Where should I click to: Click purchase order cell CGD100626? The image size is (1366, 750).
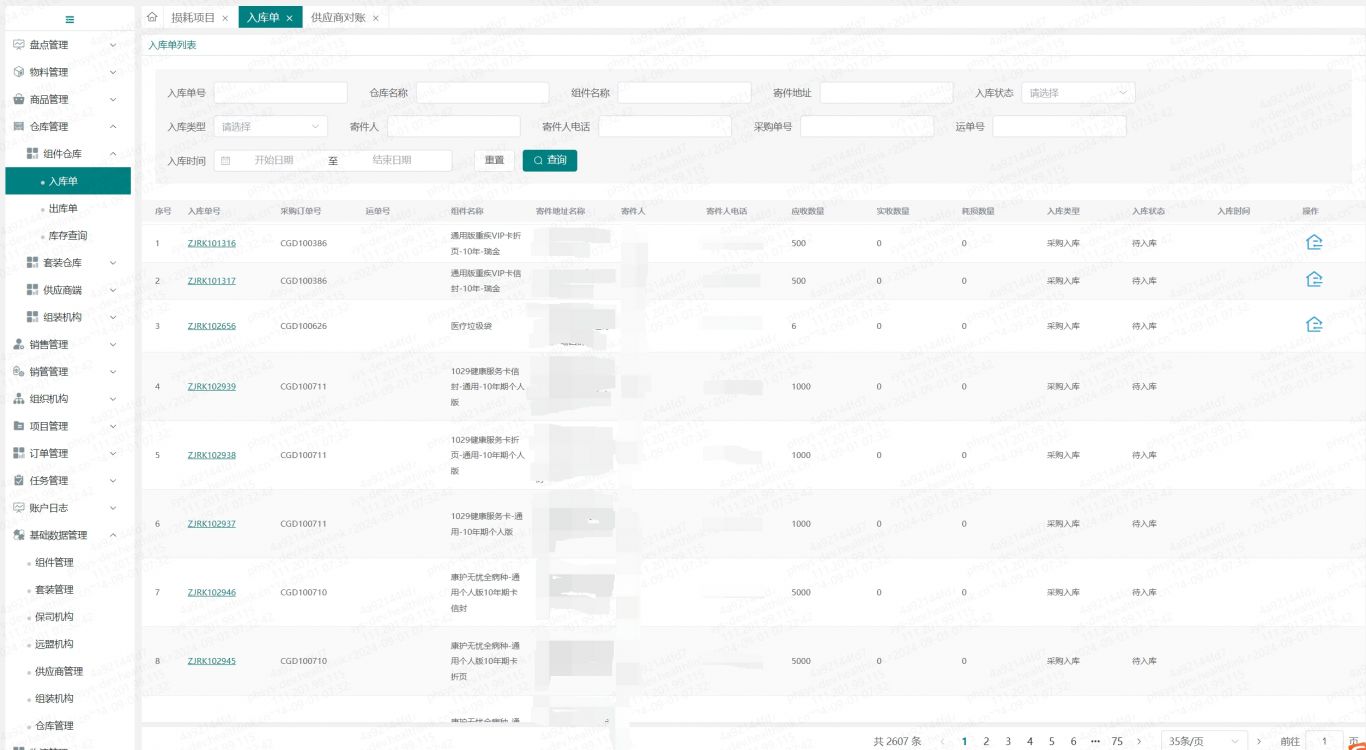click(x=303, y=326)
